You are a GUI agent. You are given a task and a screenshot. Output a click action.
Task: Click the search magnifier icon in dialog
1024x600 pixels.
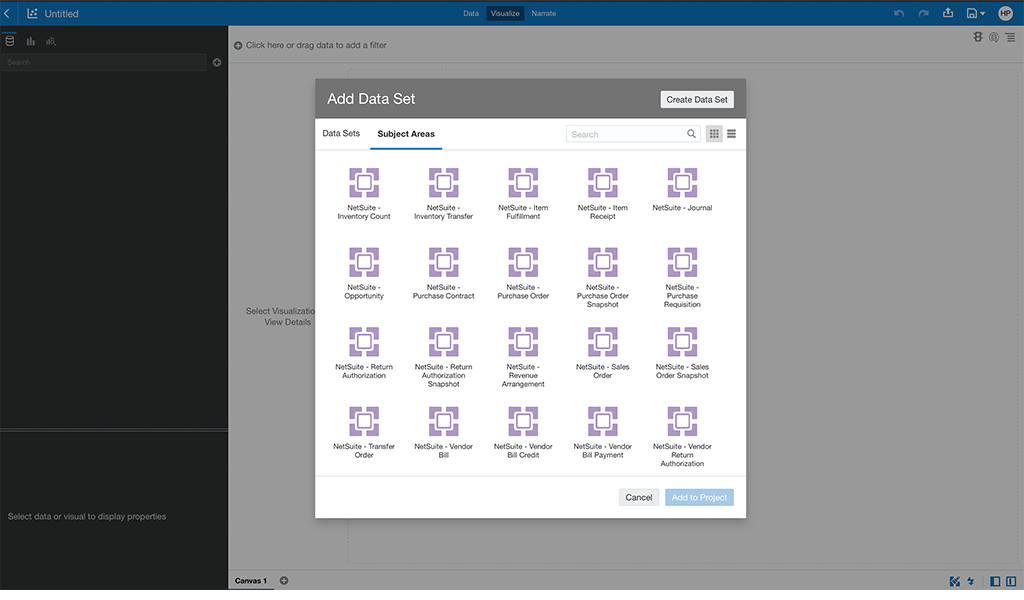pos(691,134)
